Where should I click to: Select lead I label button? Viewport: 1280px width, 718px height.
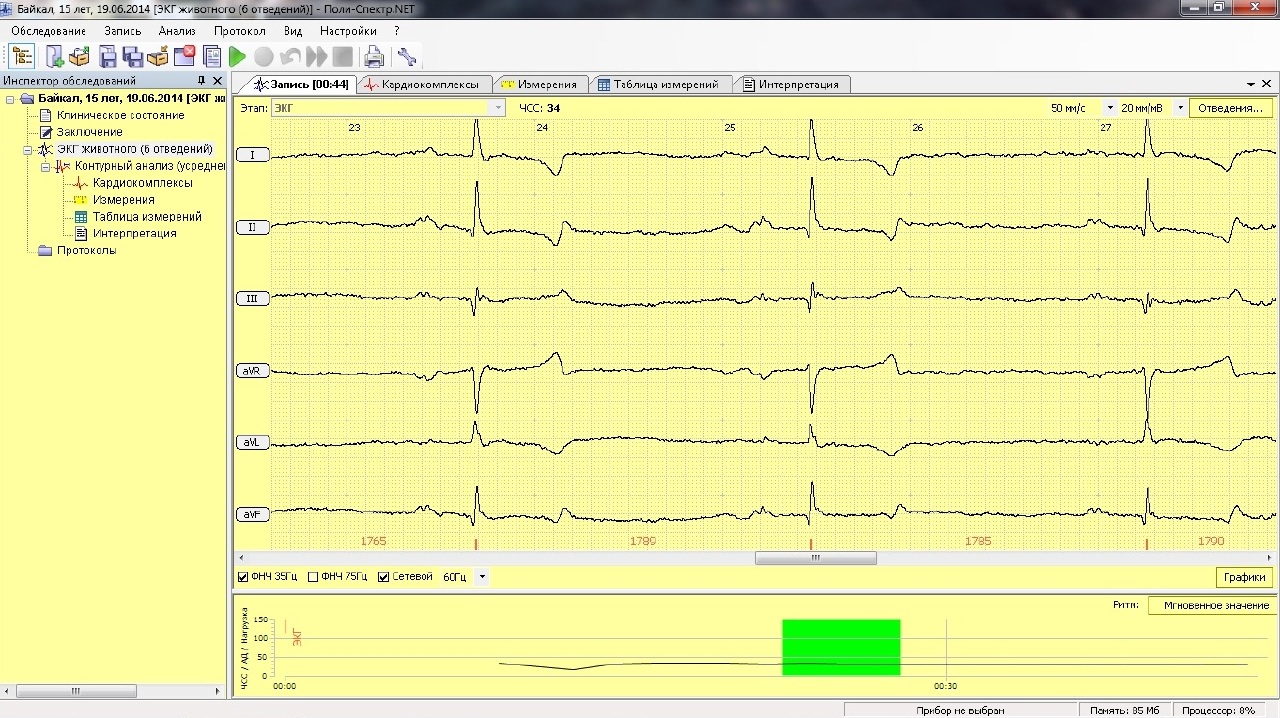point(252,155)
